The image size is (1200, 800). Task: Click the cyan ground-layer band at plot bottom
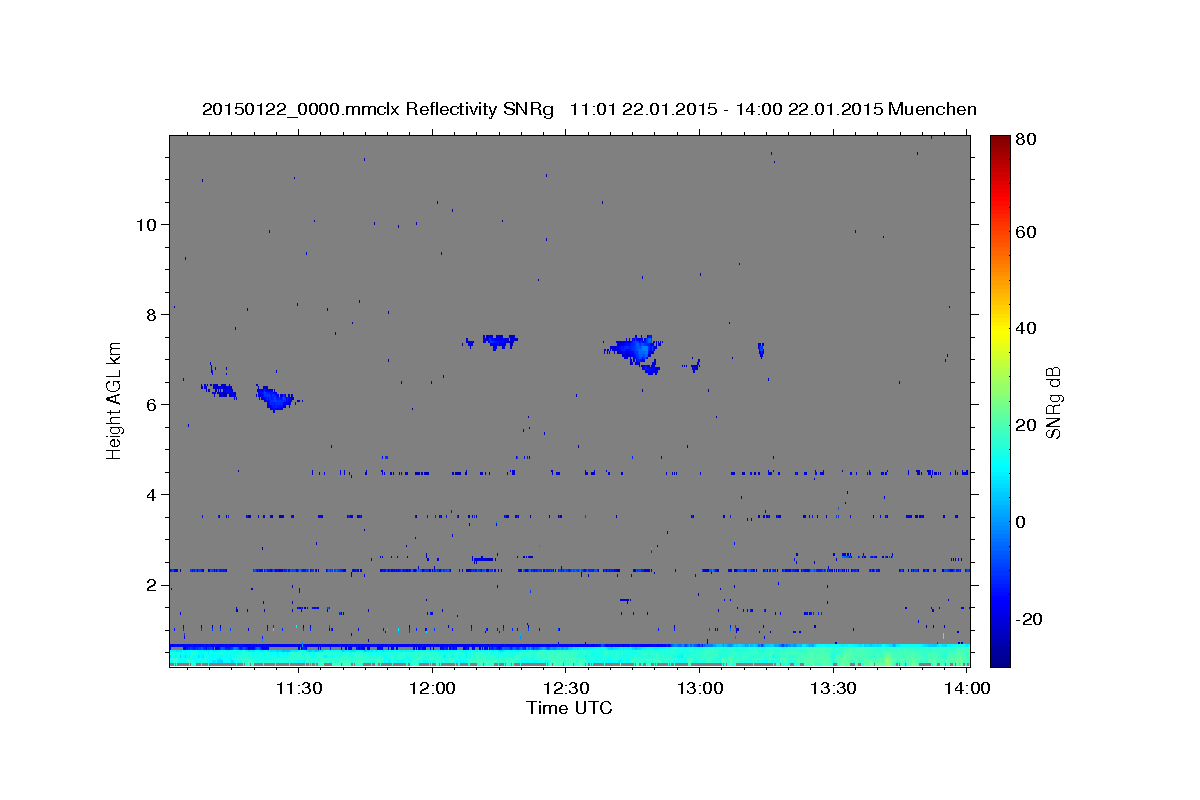point(569,656)
